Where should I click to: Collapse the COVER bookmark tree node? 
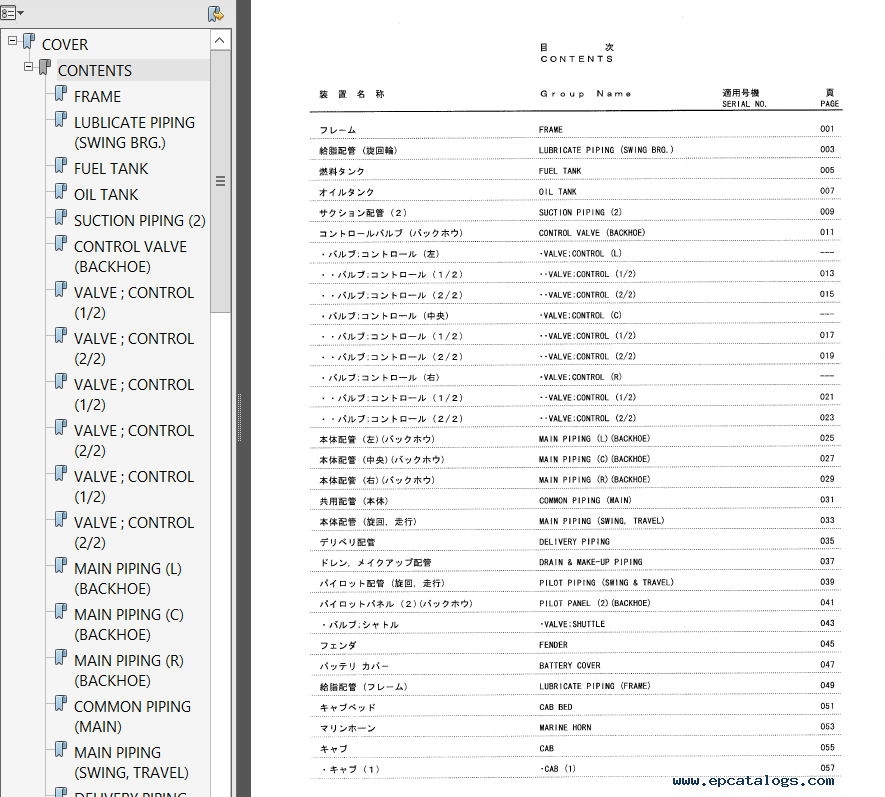pos(12,41)
